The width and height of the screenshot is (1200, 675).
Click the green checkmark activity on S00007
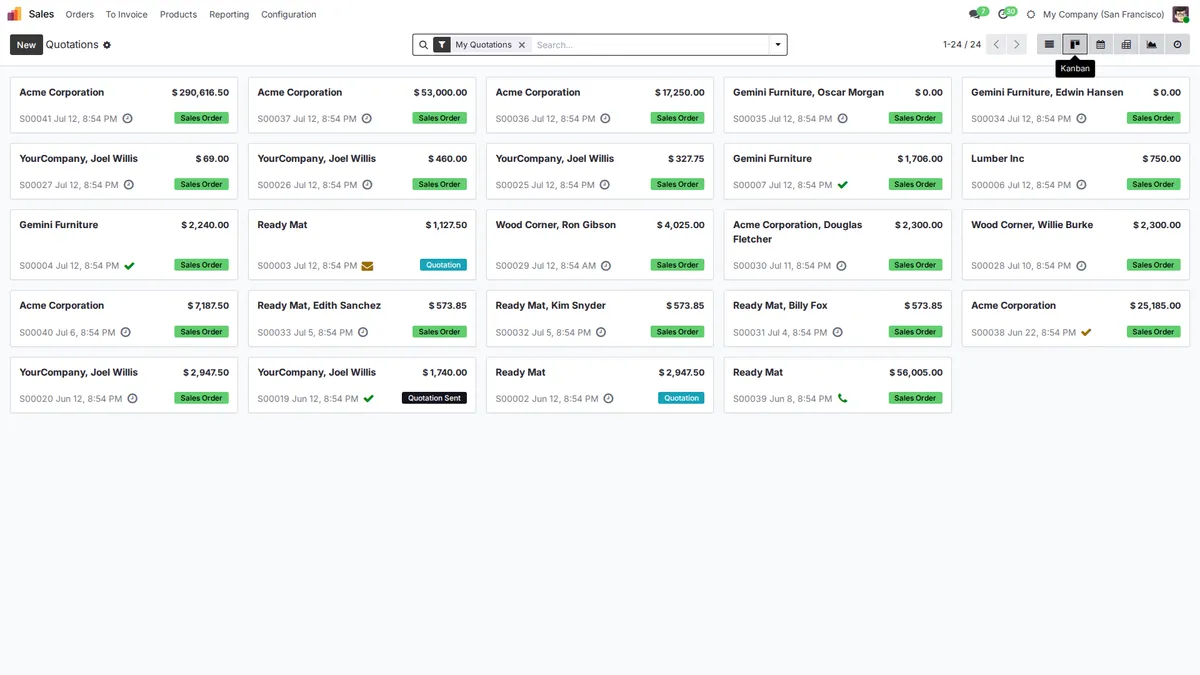tap(842, 185)
